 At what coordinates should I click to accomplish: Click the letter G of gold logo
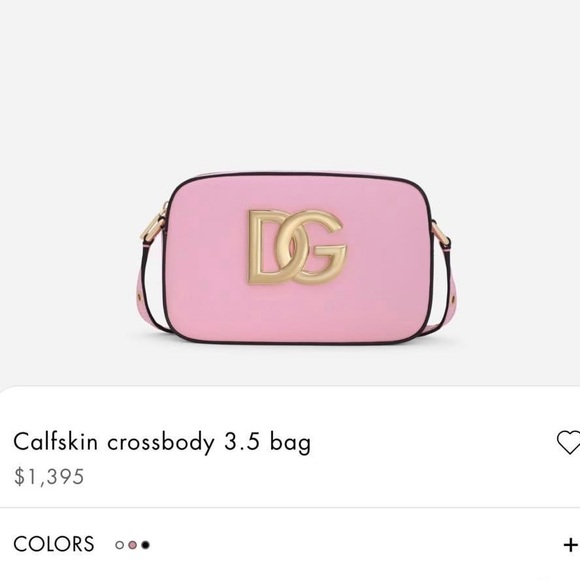click(318, 246)
